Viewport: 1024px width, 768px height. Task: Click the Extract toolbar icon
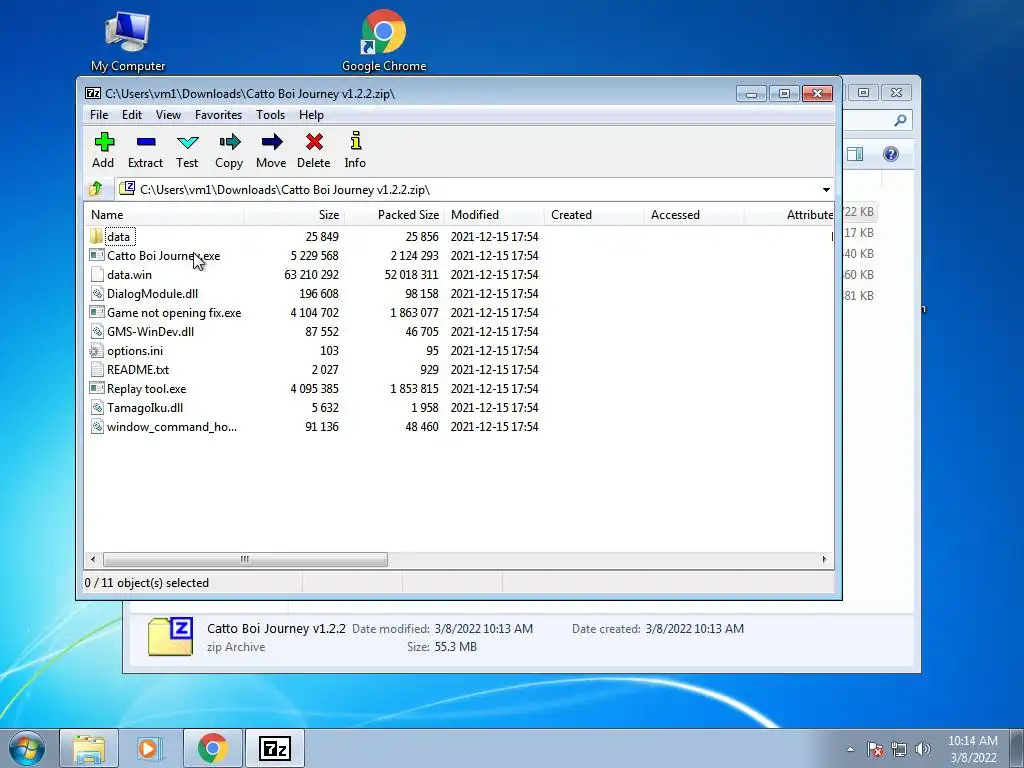click(146, 142)
